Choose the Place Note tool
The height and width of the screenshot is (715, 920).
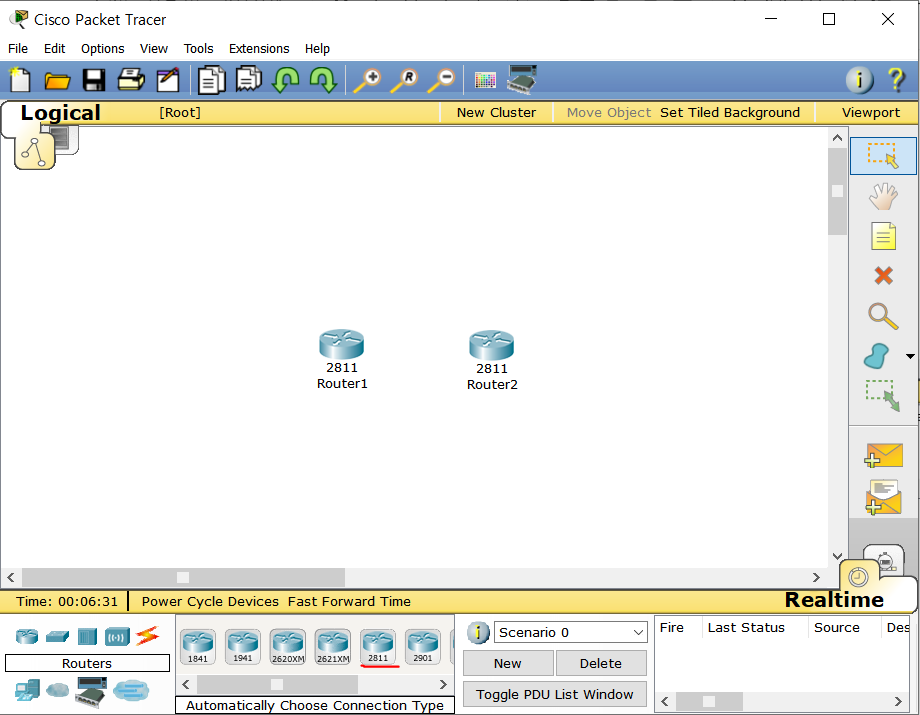pyautogui.click(x=883, y=236)
